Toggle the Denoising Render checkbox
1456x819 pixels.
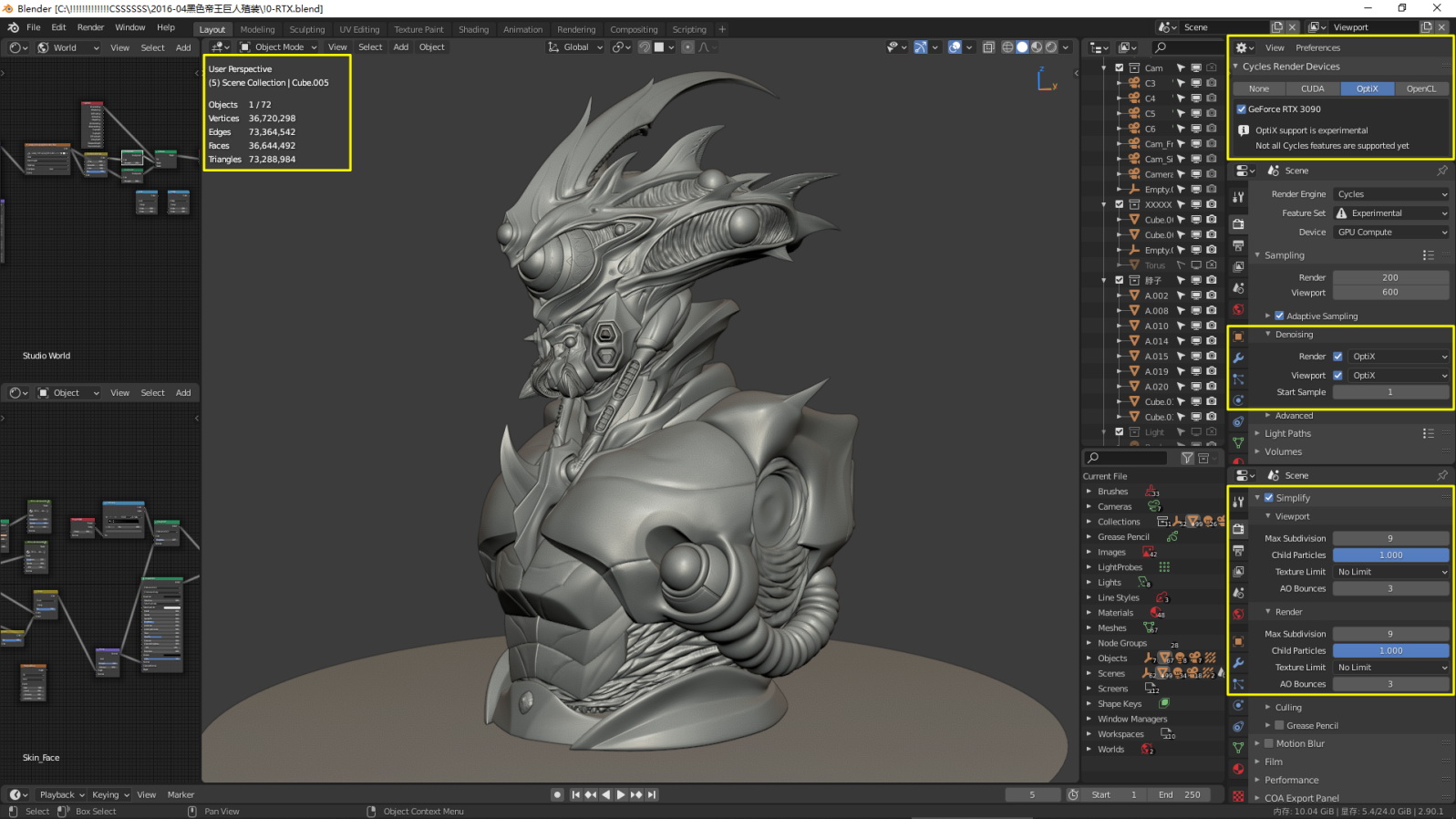click(x=1337, y=357)
